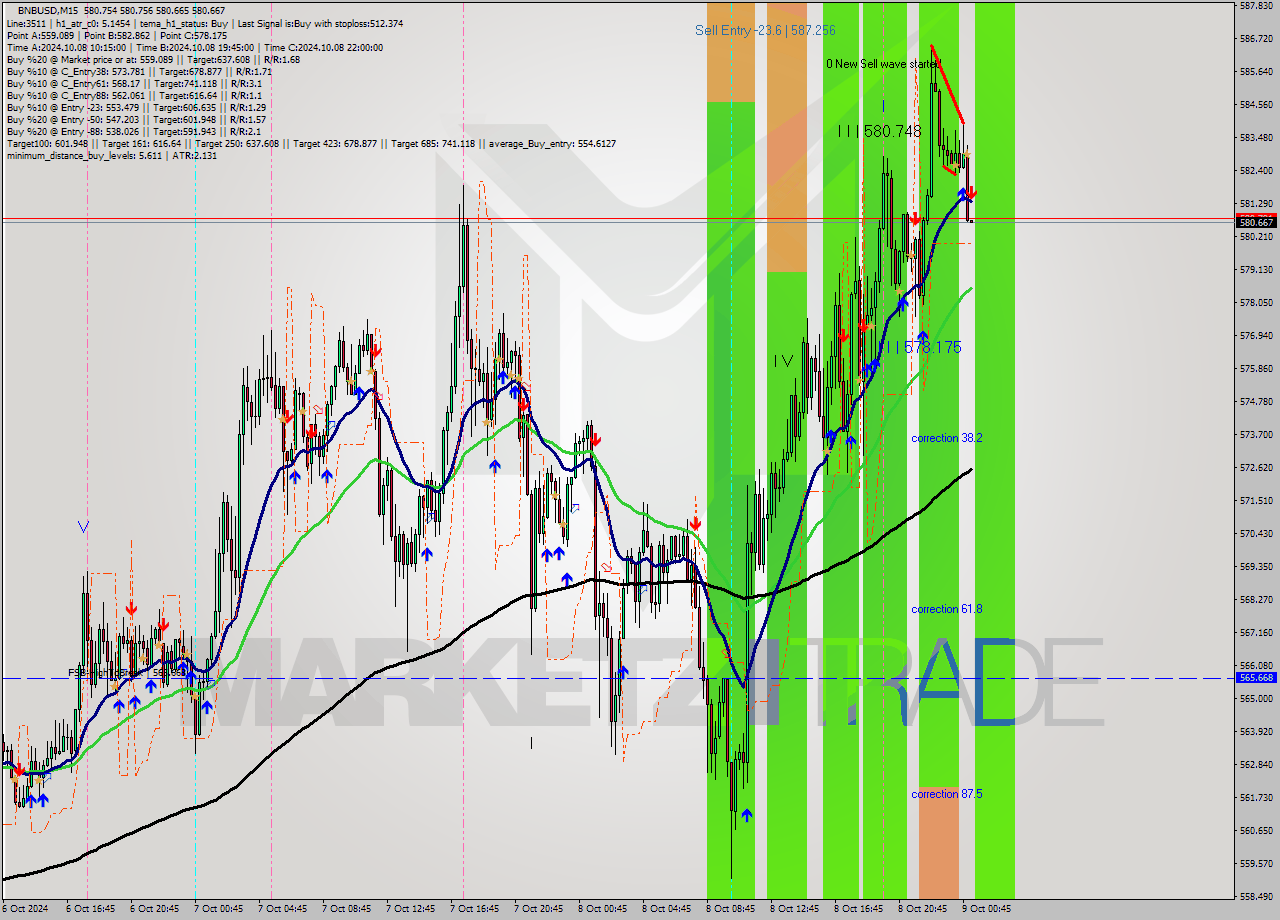The width and height of the screenshot is (1280, 920).
Task: Select the 'I I I 578.175' wave label
Action: point(920,347)
